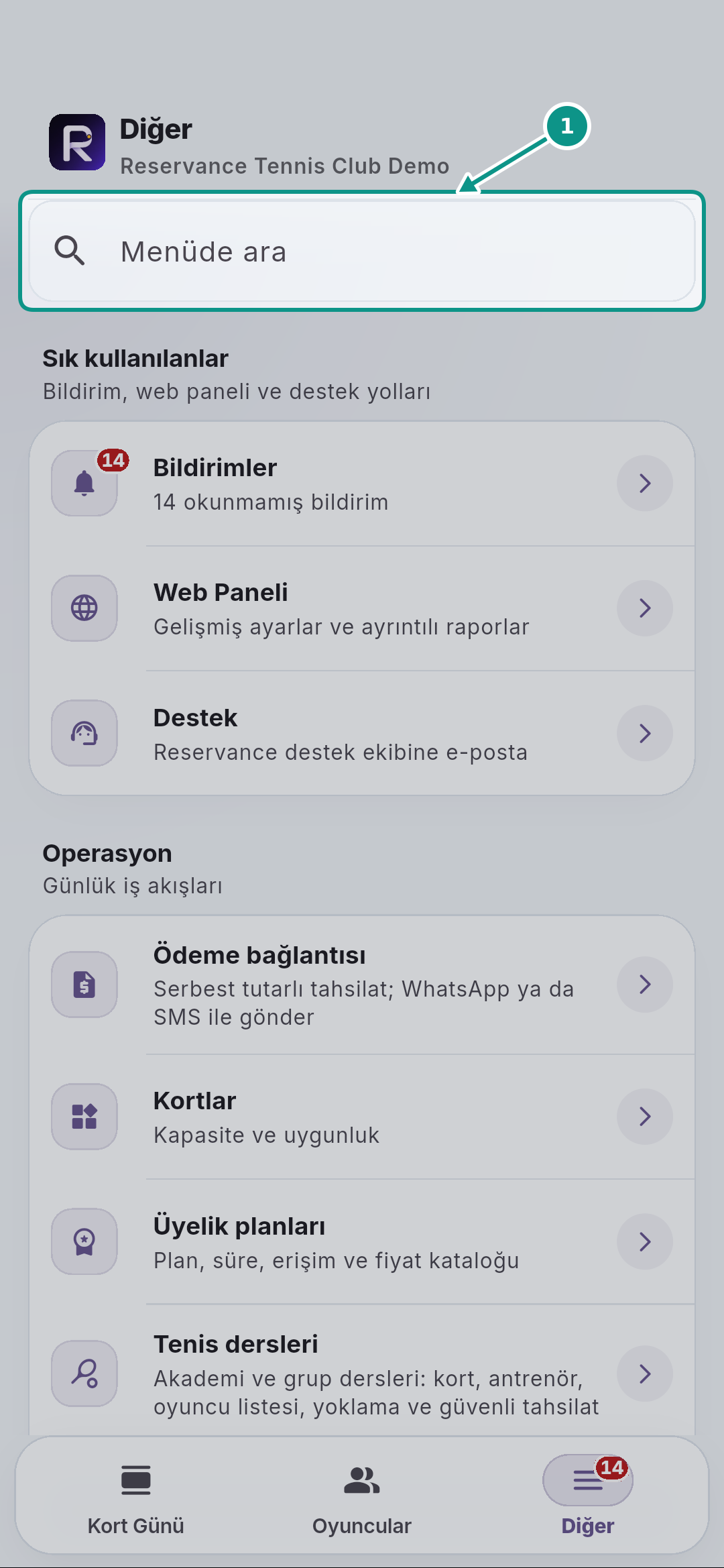The image size is (724, 1568).
Task: Open the Ödeme bağlantısı entry title
Action: tap(259, 955)
